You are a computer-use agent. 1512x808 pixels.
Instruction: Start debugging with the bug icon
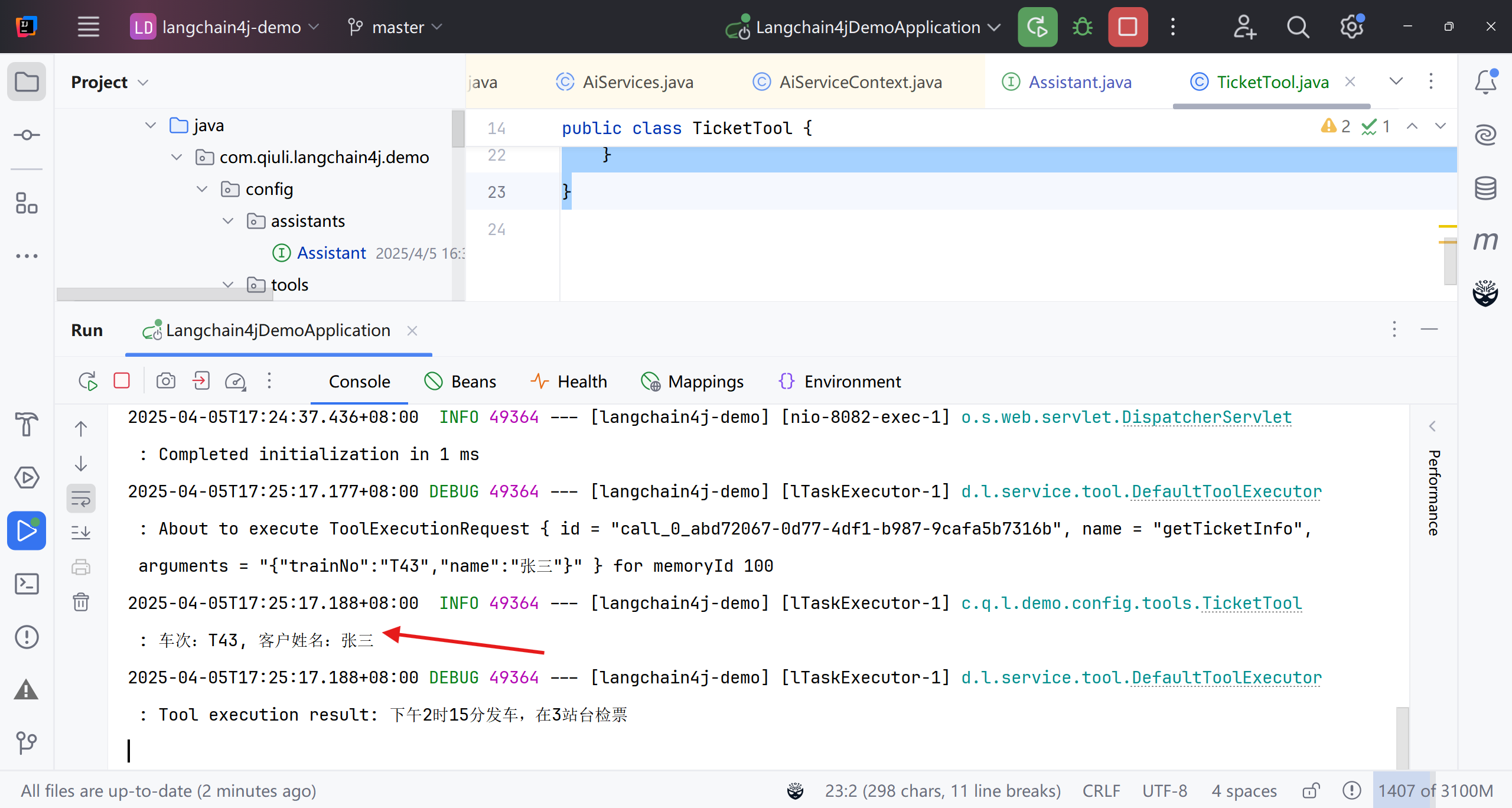coord(1082,27)
